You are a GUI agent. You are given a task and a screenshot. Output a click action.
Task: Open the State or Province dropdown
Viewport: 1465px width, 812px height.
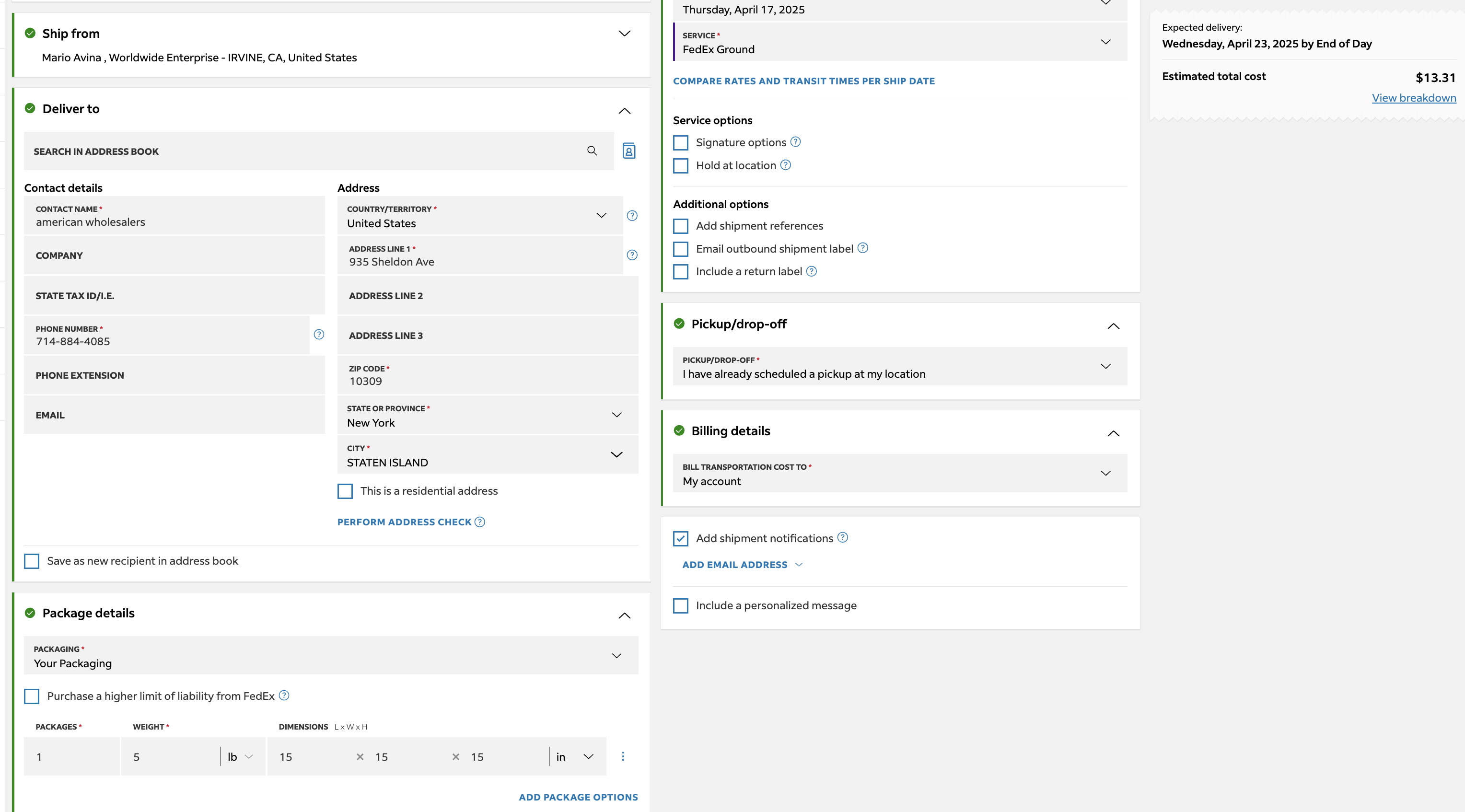(x=488, y=415)
